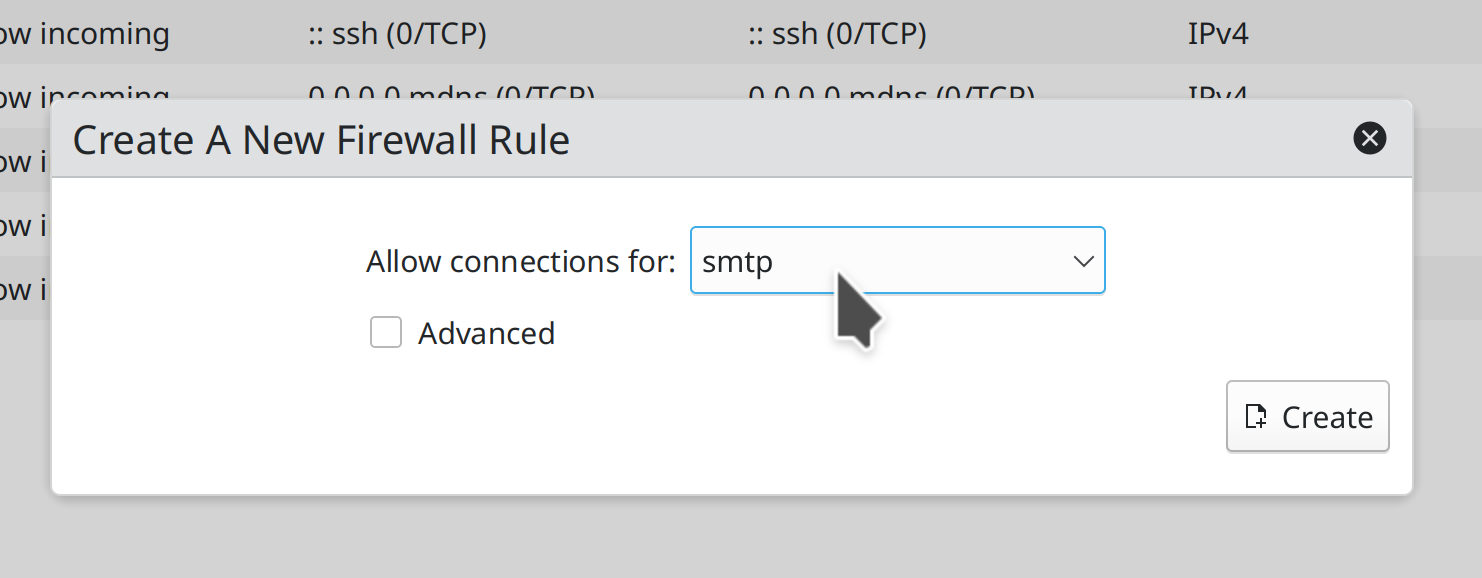Viewport: 1482px width, 578px height.
Task: Click the first ":: ssh (0/TCP)" source cell
Action: coord(397,34)
